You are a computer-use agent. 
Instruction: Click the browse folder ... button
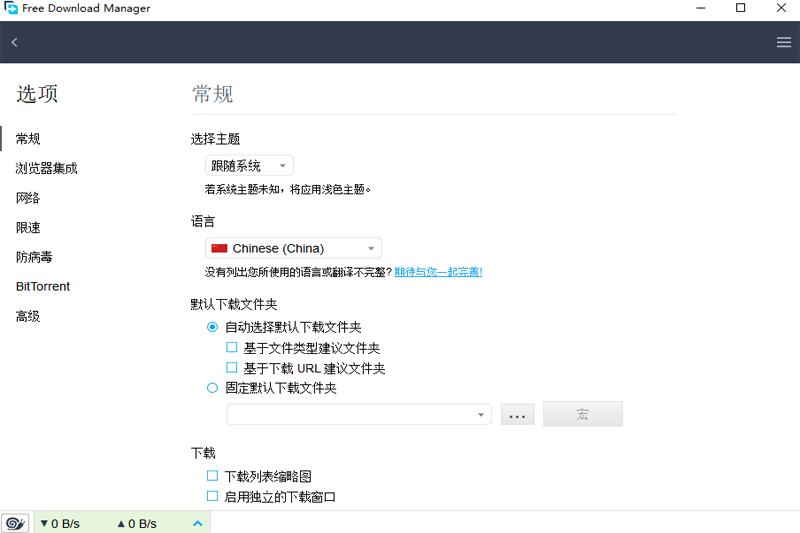[x=517, y=415]
